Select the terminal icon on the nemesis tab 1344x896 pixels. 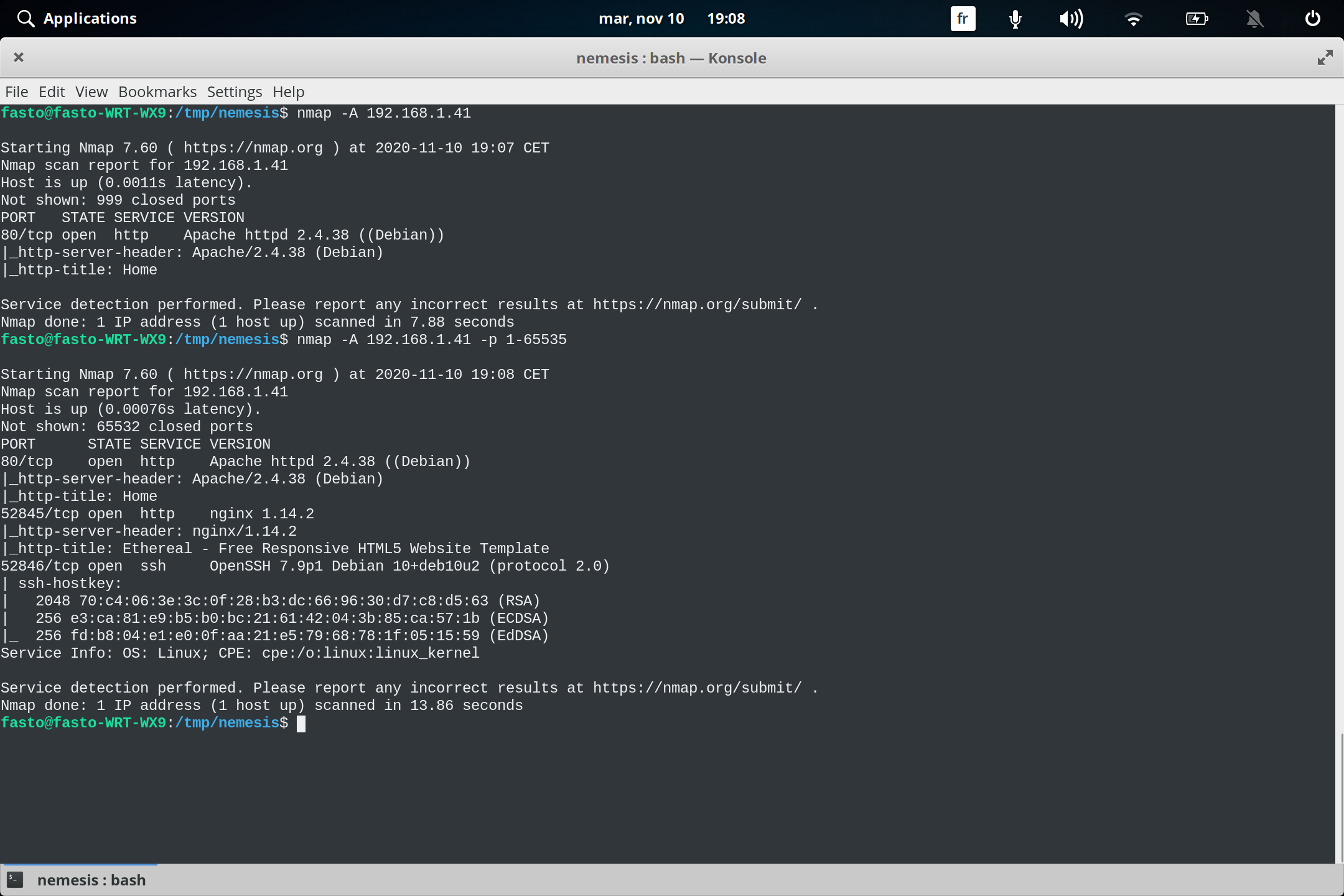(x=14, y=880)
